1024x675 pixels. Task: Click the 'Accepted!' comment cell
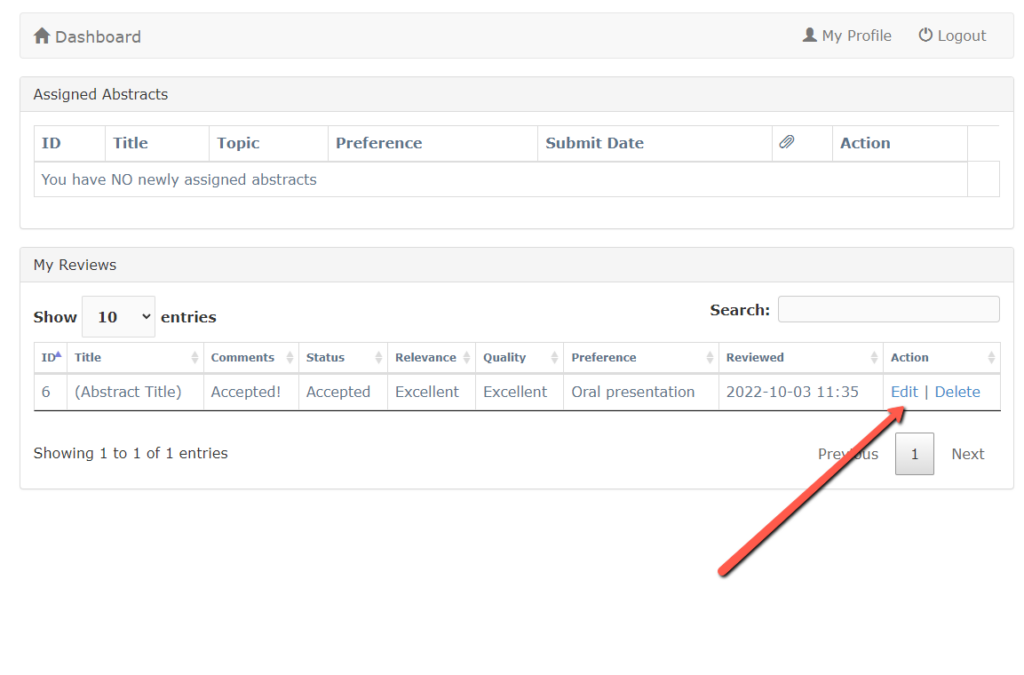coord(246,392)
